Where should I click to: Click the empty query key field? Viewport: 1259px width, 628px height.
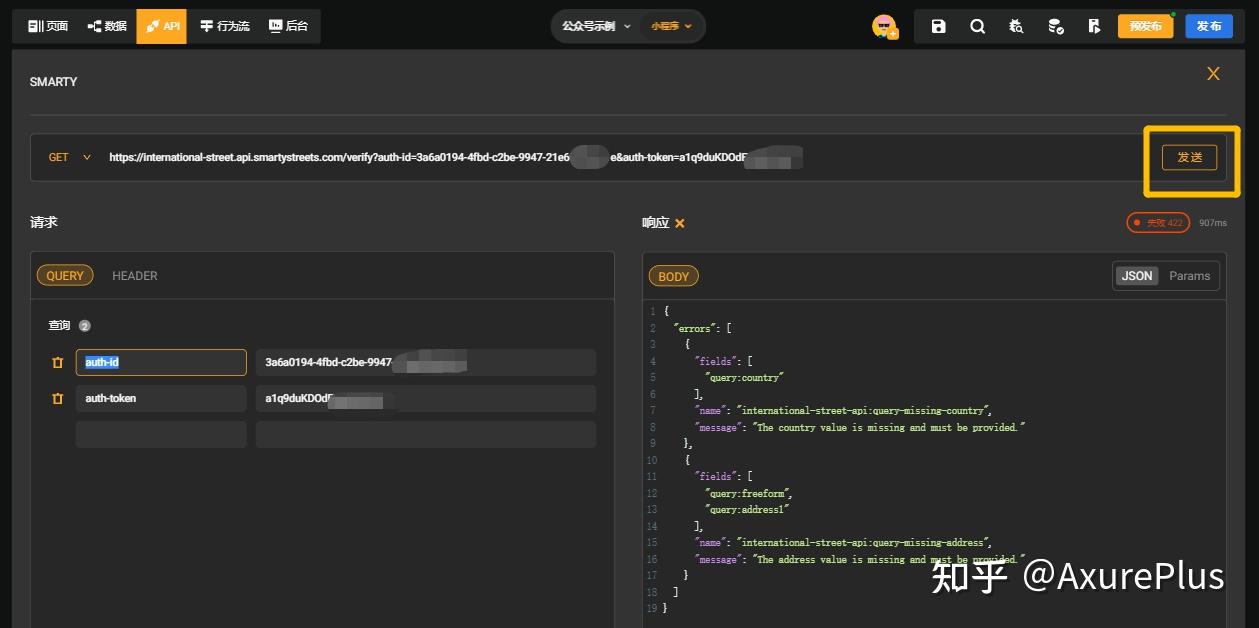coord(161,434)
